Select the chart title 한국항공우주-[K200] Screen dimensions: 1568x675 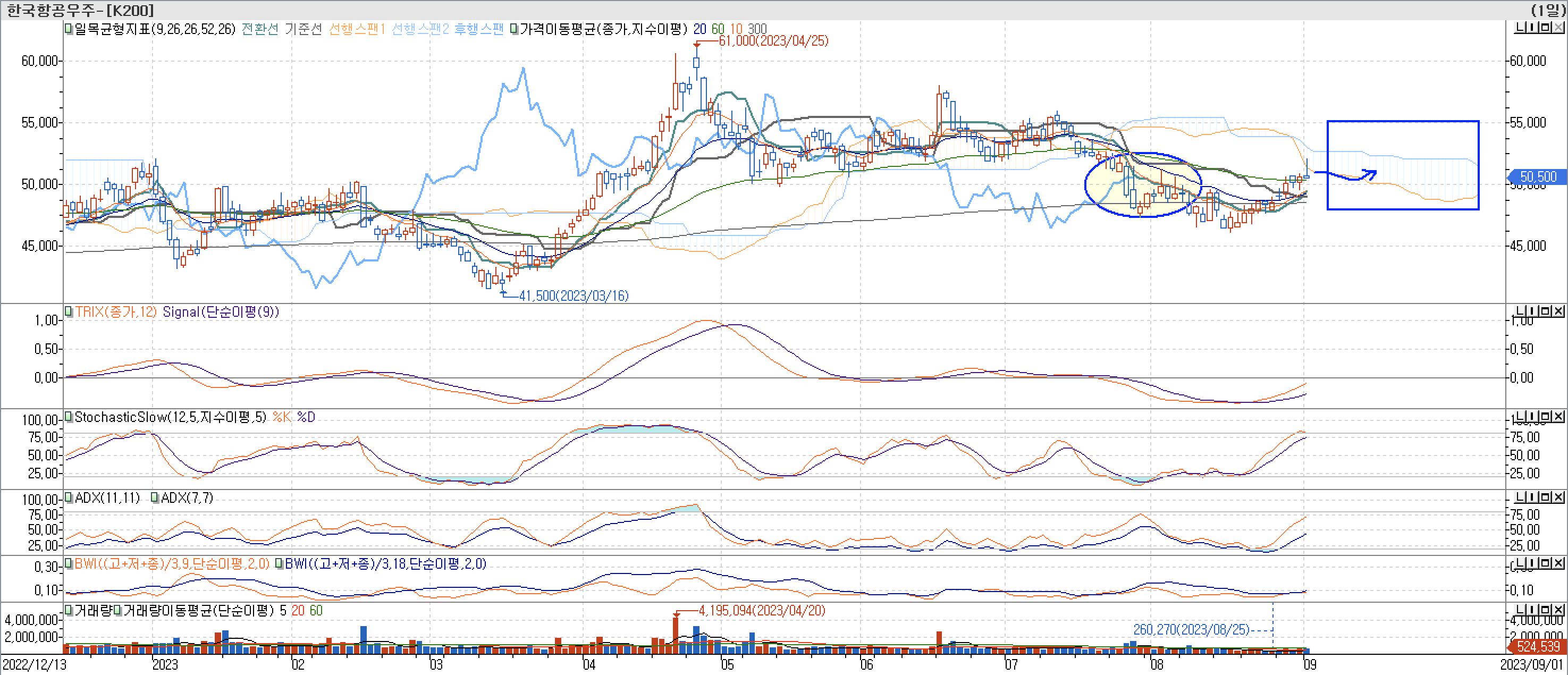(x=79, y=10)
